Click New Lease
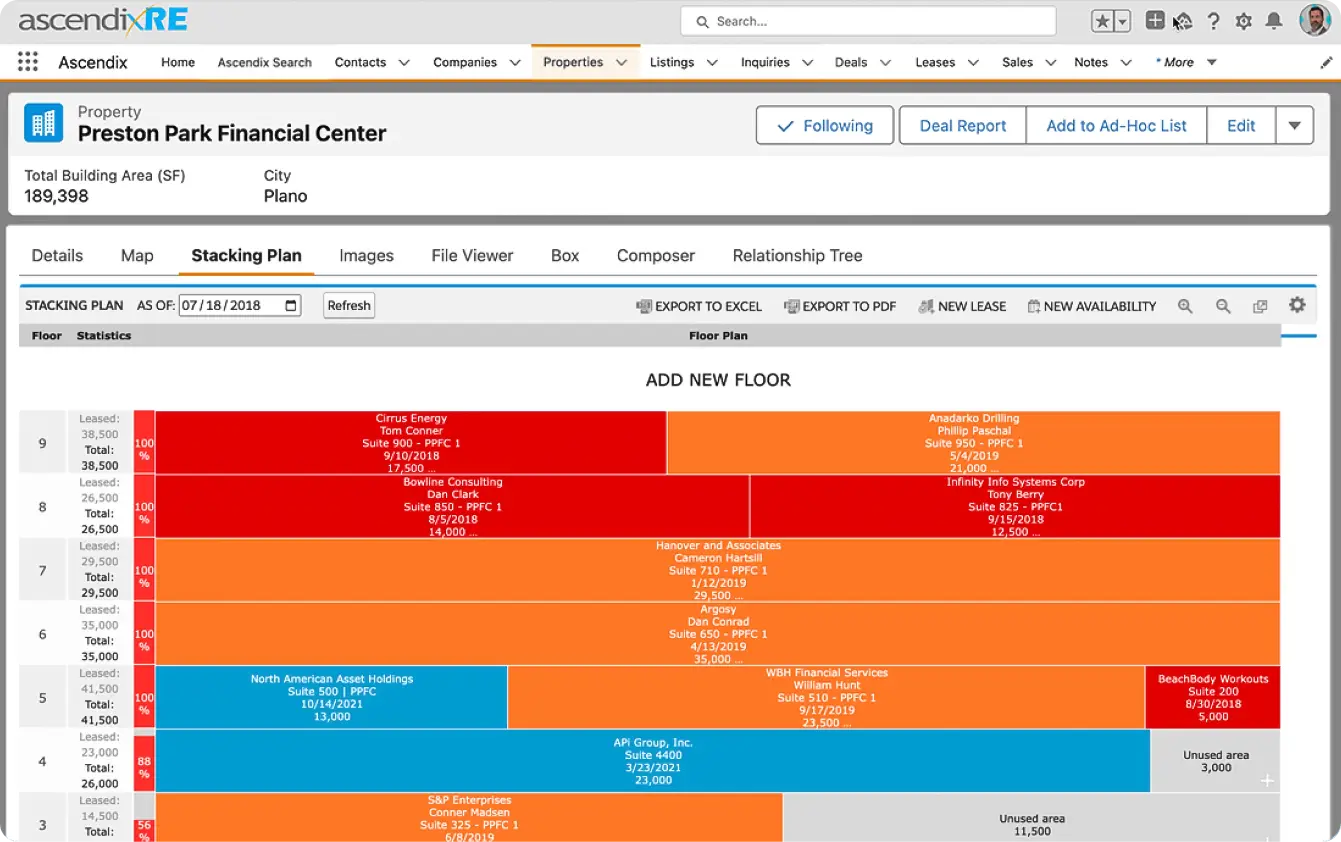 click(x=962, y=306)
